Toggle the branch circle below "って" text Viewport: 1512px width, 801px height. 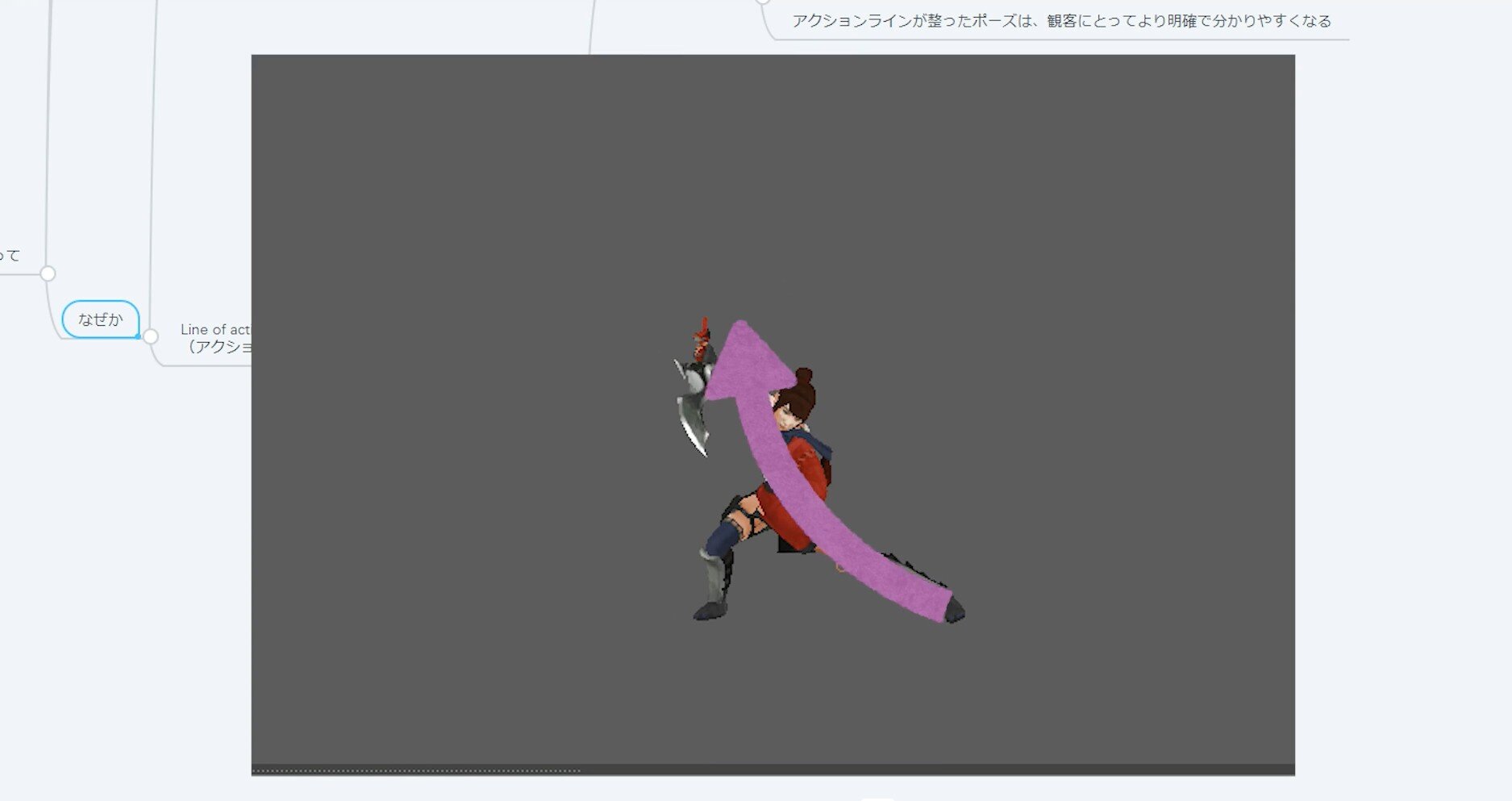pos(48,273)
